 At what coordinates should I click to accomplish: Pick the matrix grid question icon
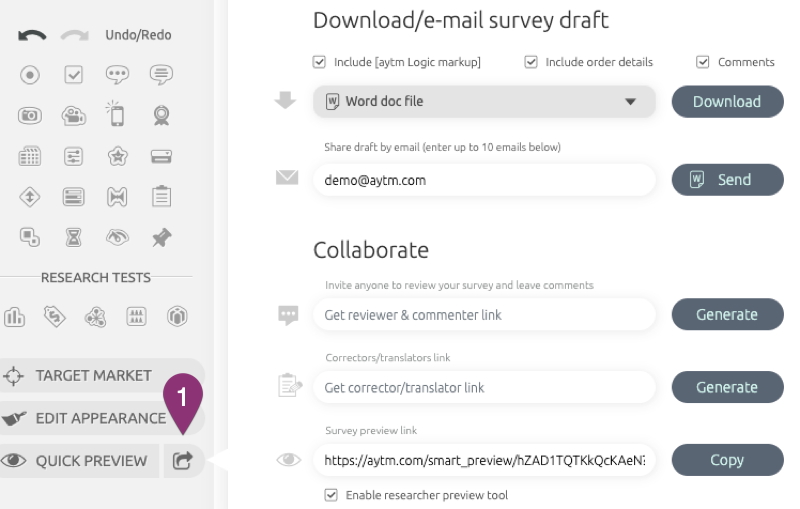pos(30,157)
